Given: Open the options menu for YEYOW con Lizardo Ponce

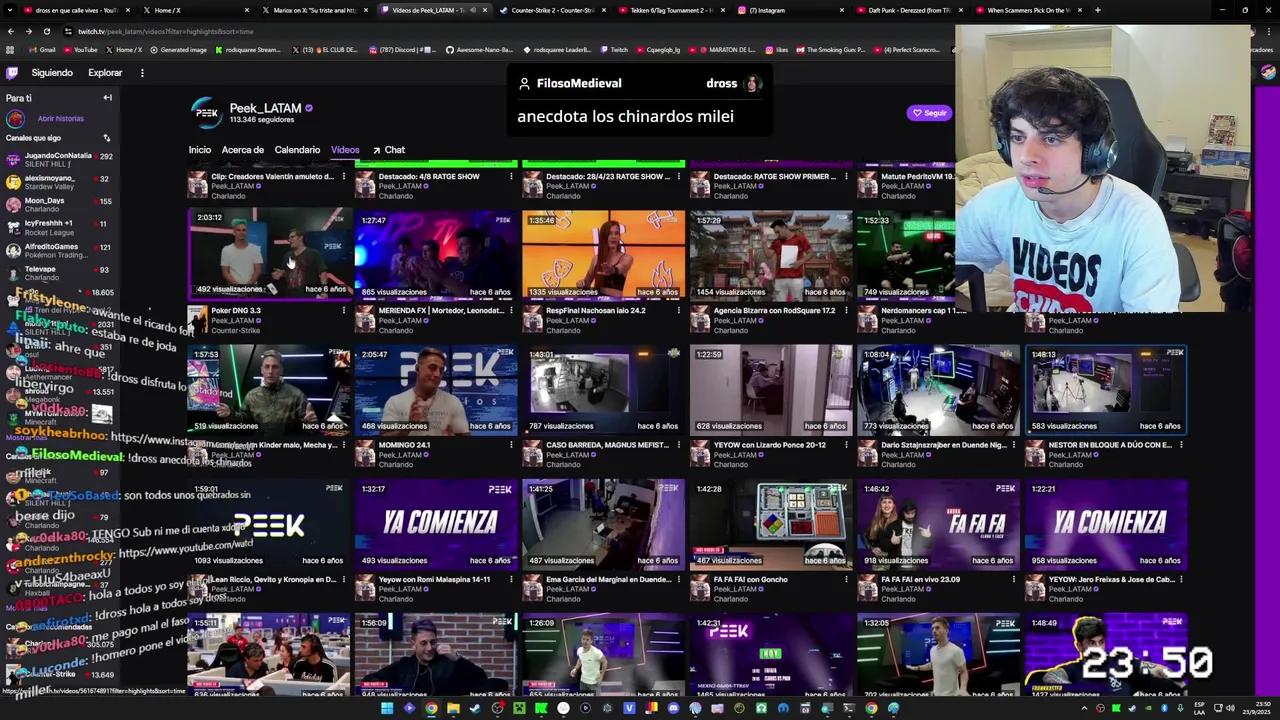Looking at the screenshot, I should click(x=846, y=445).
